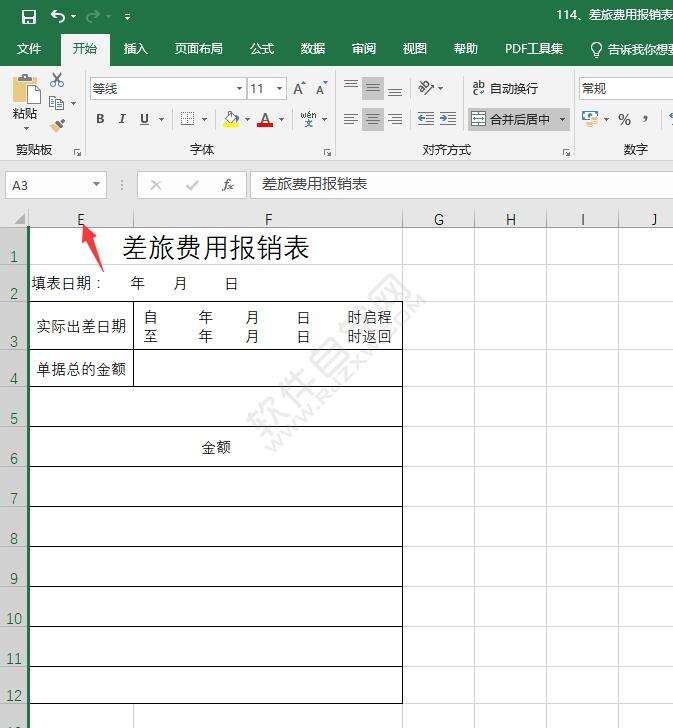Open the font size 11 dropdown

(x=279, y=88)
